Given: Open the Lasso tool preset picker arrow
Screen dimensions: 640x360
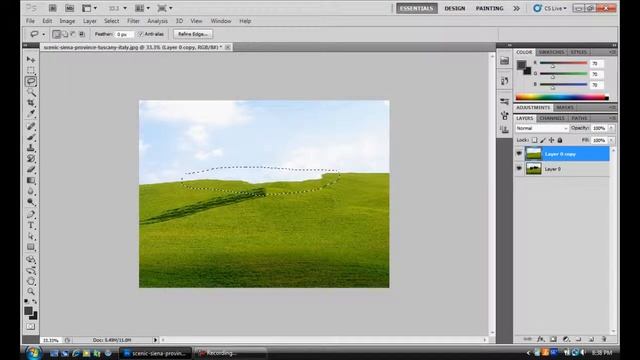Looking at the screenshot, I should 43,34.
